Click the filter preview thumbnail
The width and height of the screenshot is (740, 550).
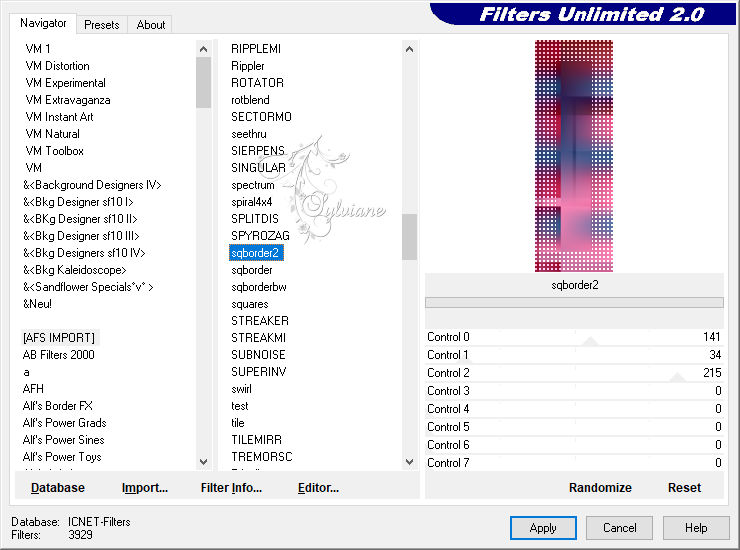click(x=574, y=156)
